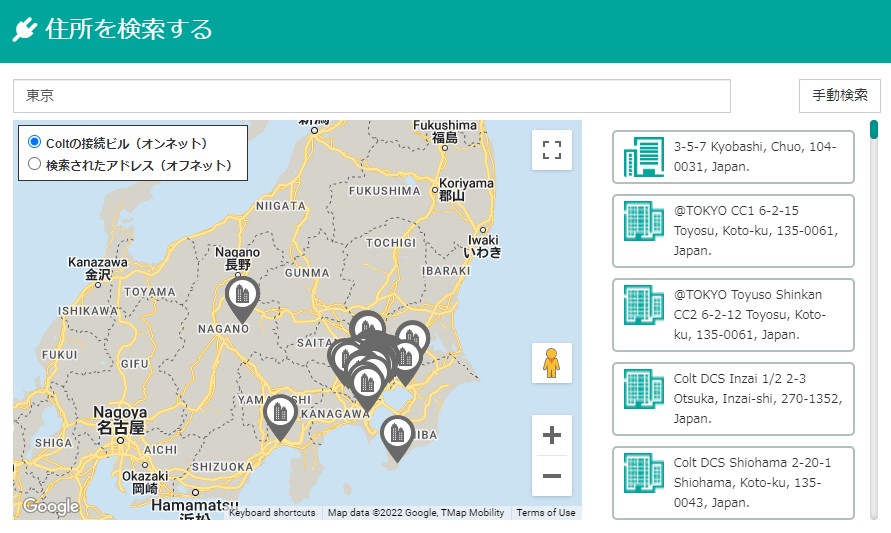Click the TOYAMA prefecture label
Screen dimensions: 891x533
150,292
